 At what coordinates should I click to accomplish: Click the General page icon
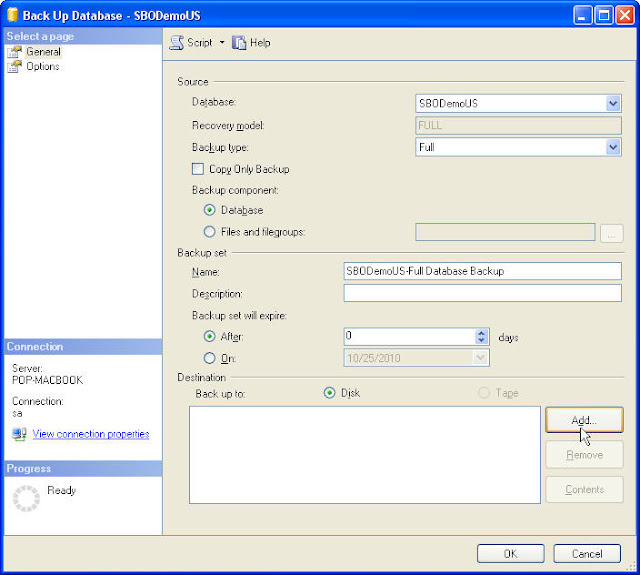(x=15, y=52)
